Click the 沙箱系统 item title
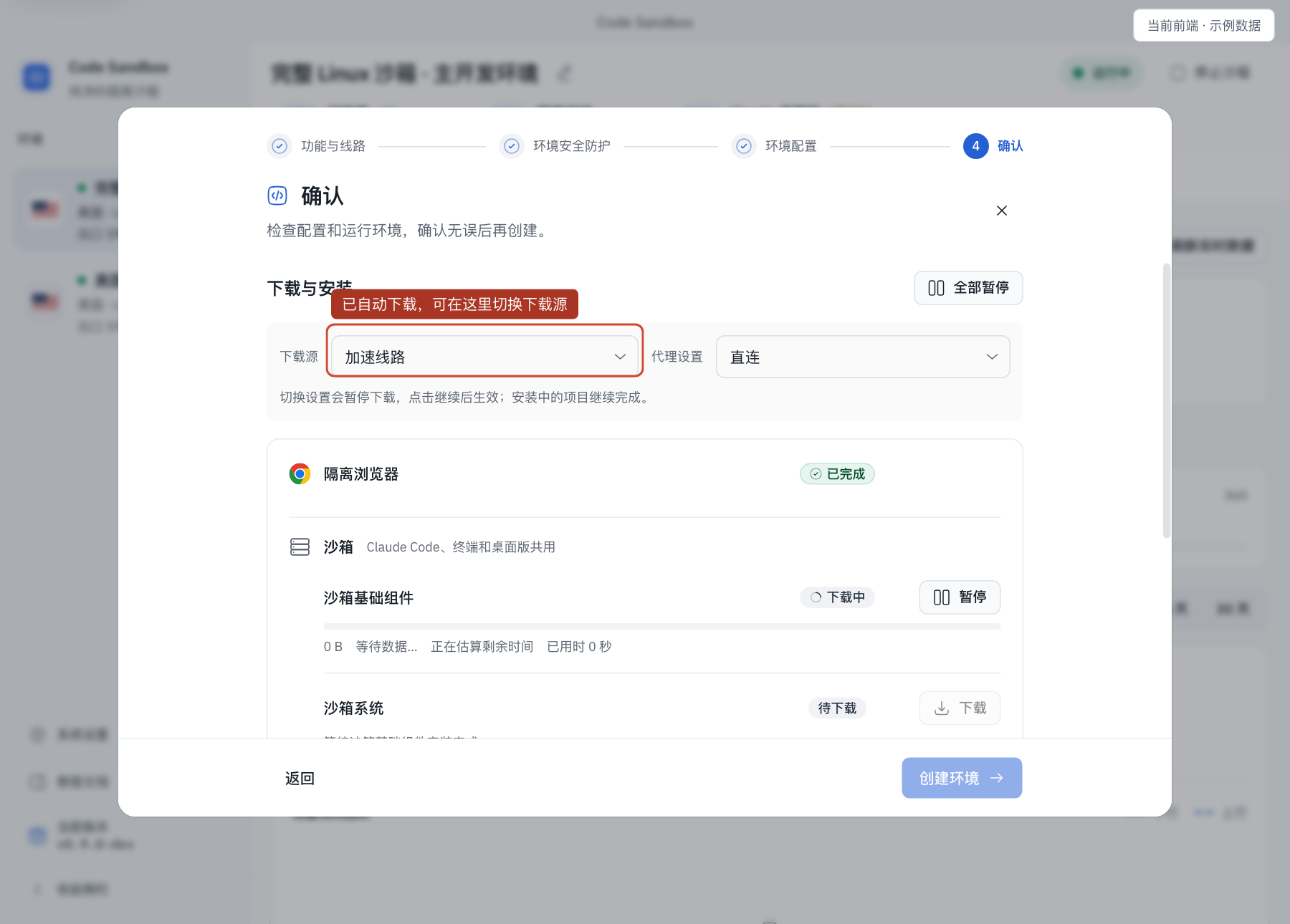 coord(353,708)
